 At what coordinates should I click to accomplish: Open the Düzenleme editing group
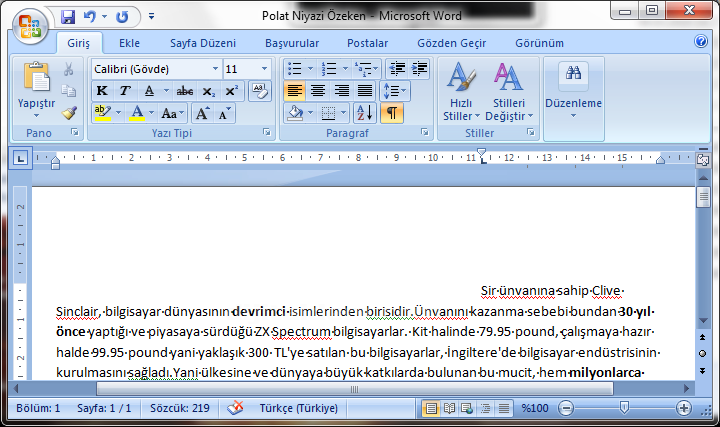(574, 92)
